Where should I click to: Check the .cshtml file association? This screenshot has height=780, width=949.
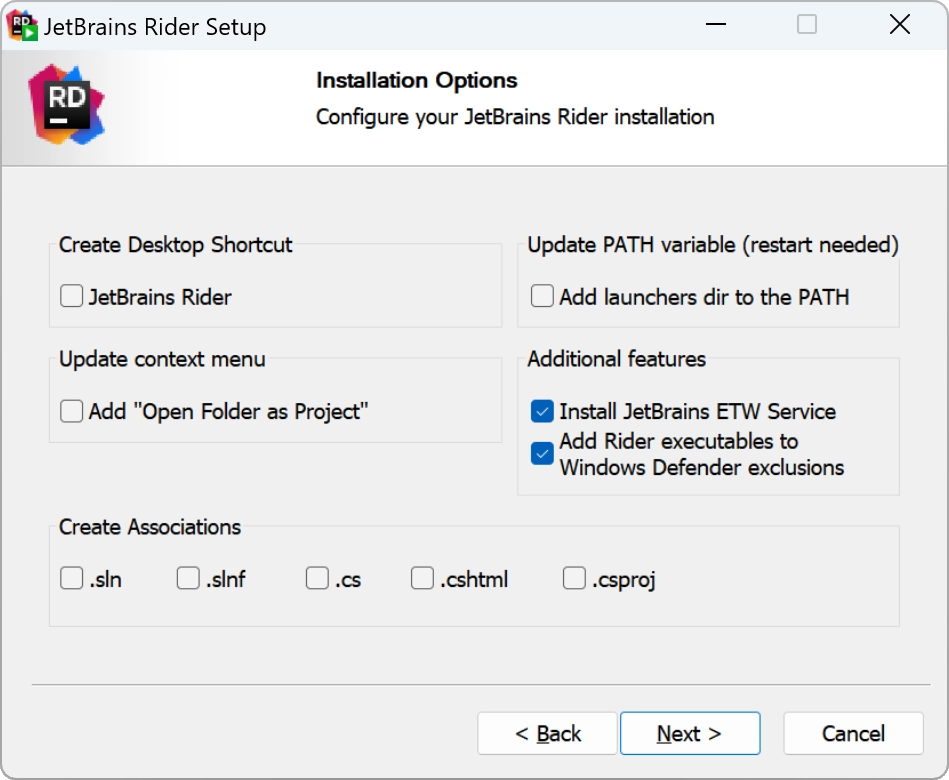tap(422, 578)
